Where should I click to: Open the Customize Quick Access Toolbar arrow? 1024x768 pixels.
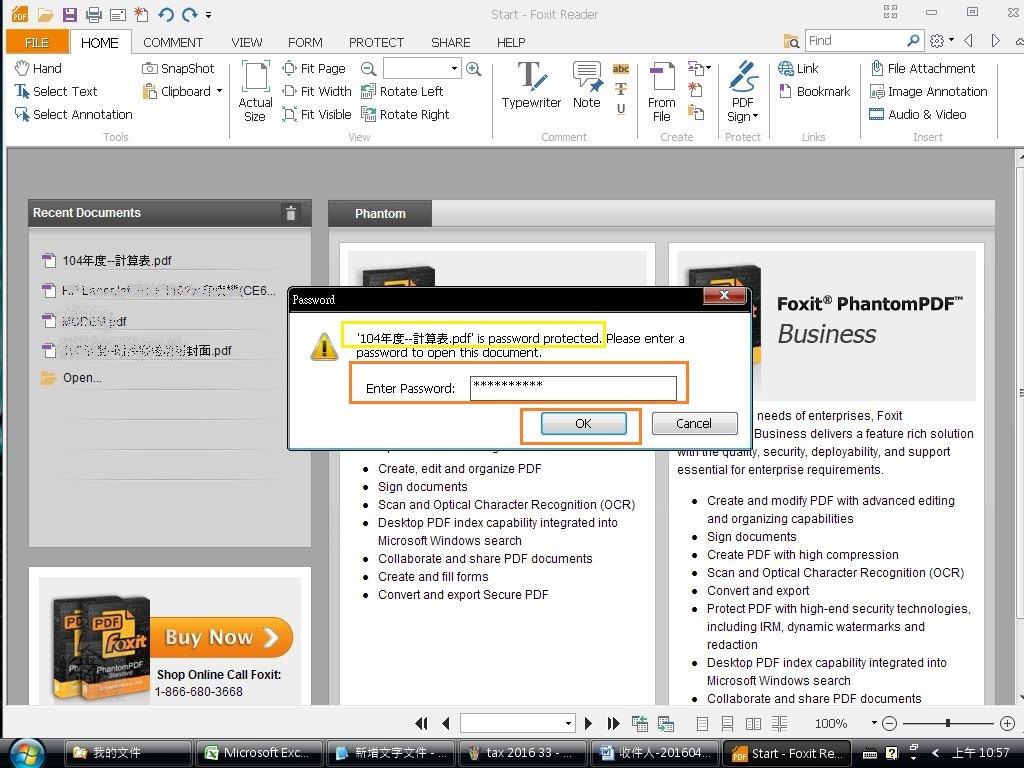208,14
